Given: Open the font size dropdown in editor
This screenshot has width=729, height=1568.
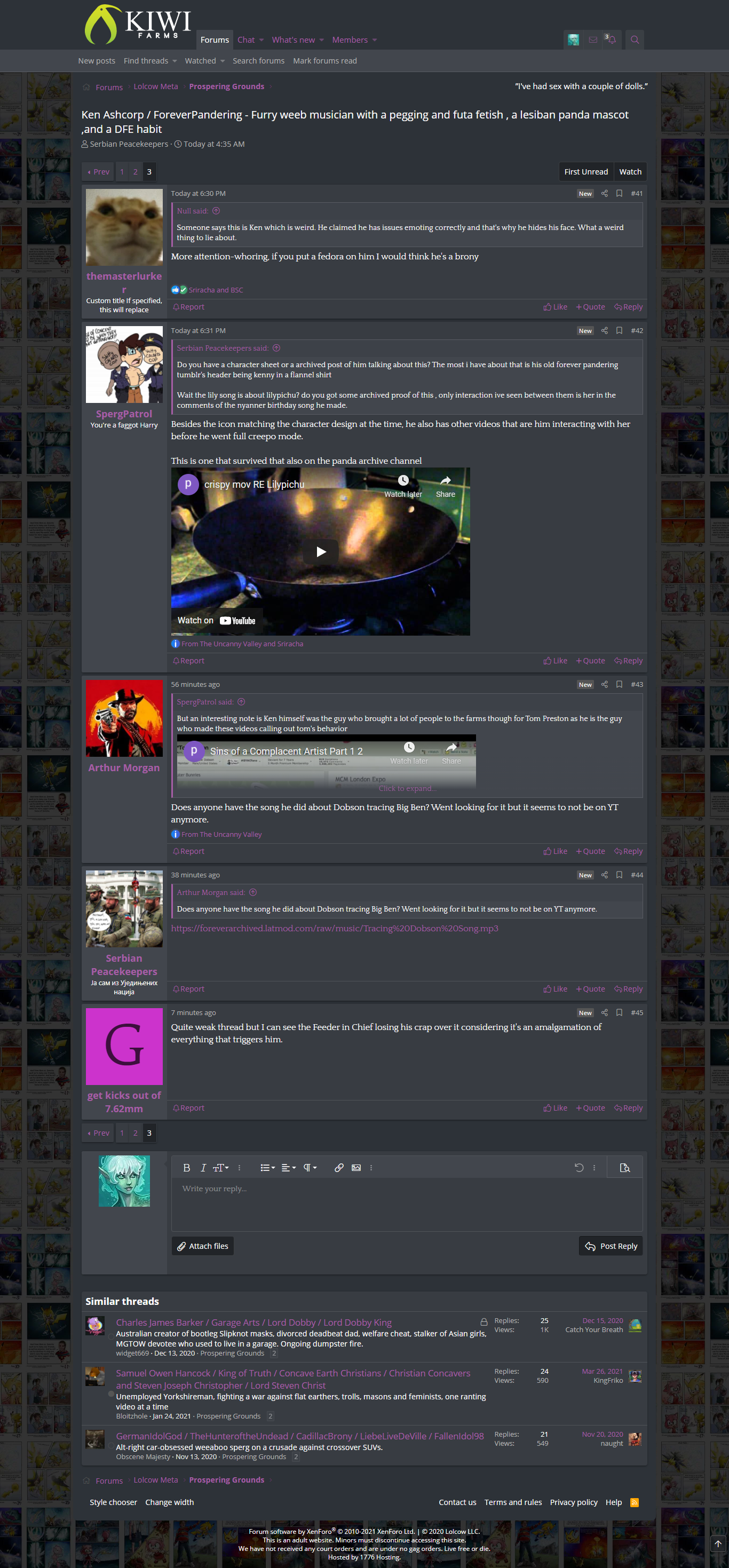Looking at the screenshot, I should [x=221, y=1168].
